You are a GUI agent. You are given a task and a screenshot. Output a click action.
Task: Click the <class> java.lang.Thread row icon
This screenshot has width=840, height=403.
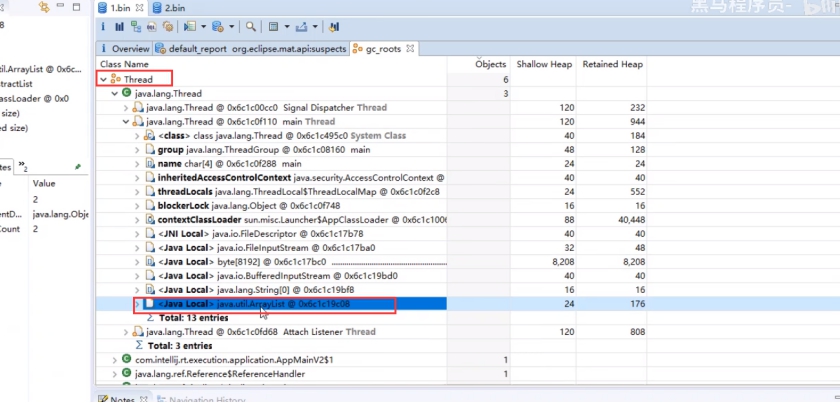[149, 136]
